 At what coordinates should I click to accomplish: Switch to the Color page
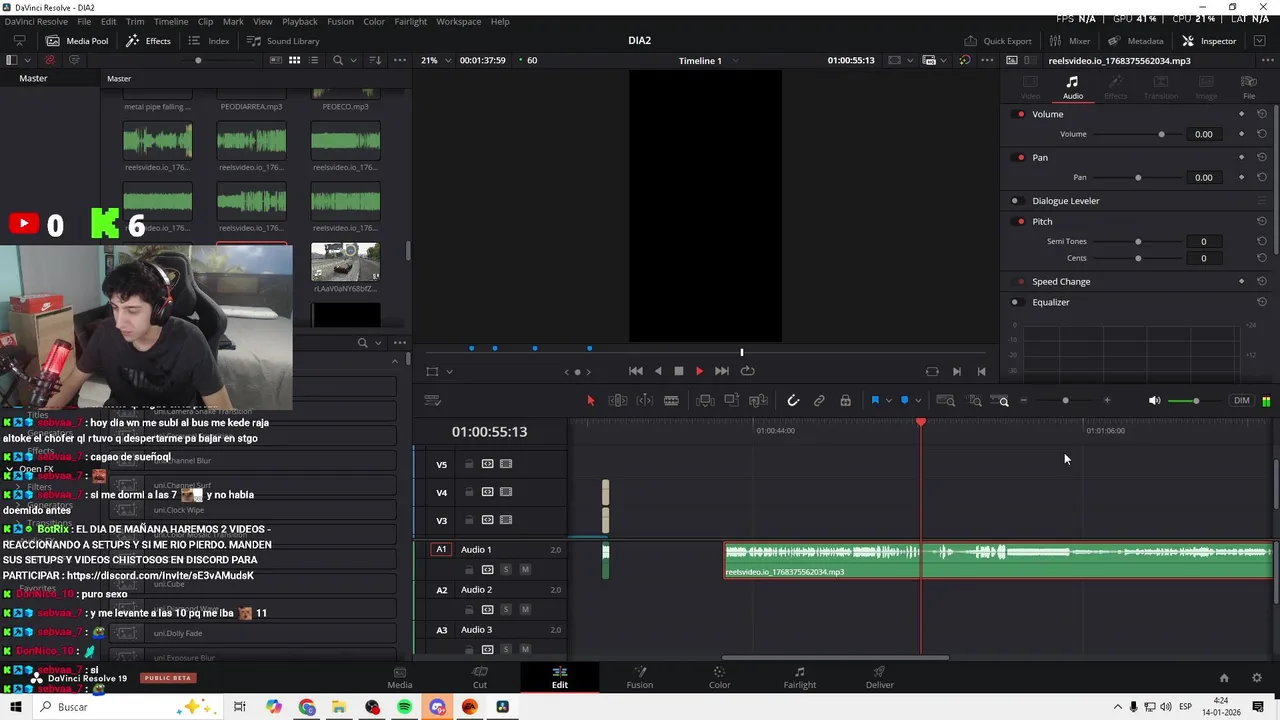(x=719, y=677)
